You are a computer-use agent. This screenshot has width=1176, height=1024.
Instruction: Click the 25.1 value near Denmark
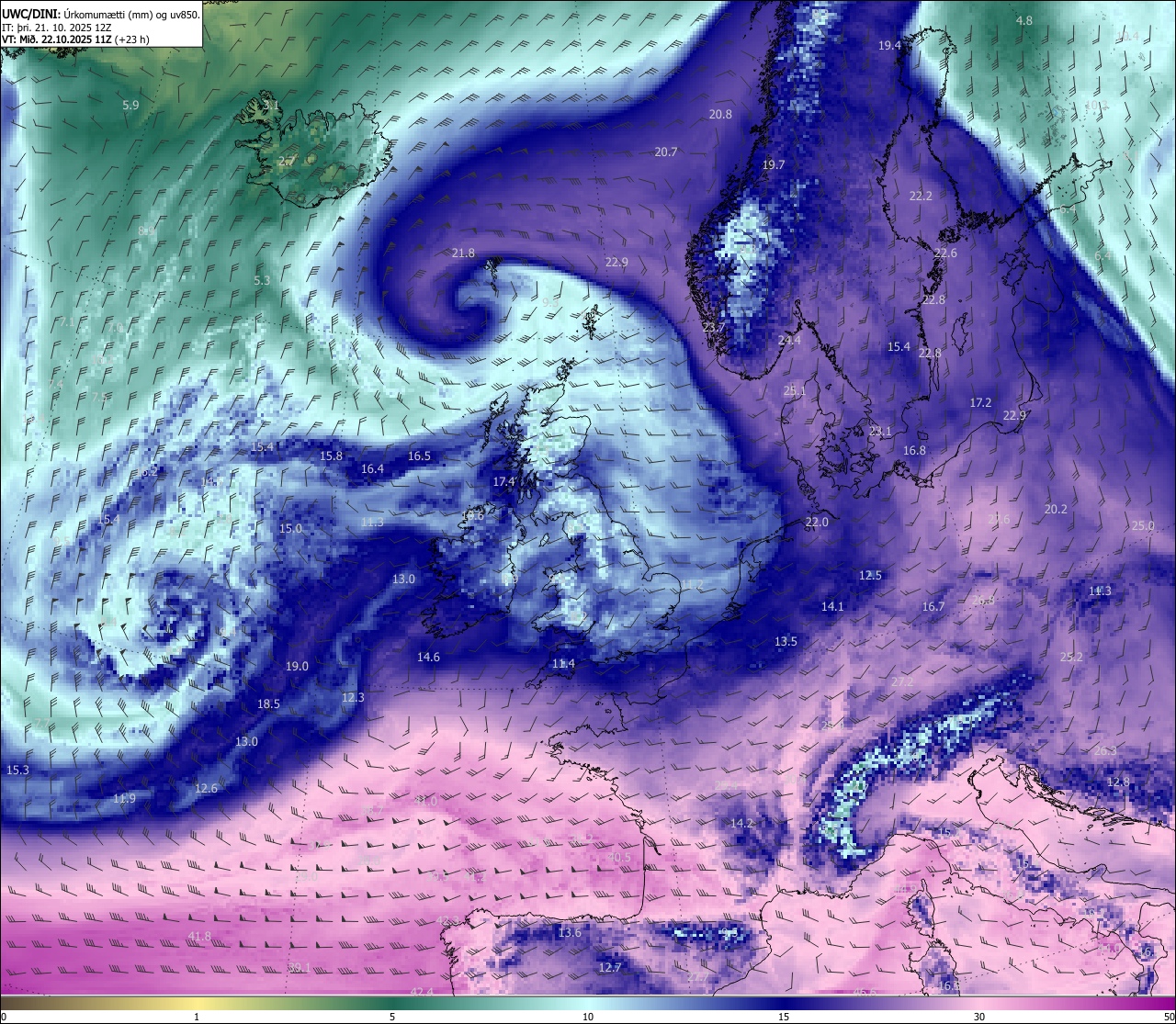coord(795,390)
